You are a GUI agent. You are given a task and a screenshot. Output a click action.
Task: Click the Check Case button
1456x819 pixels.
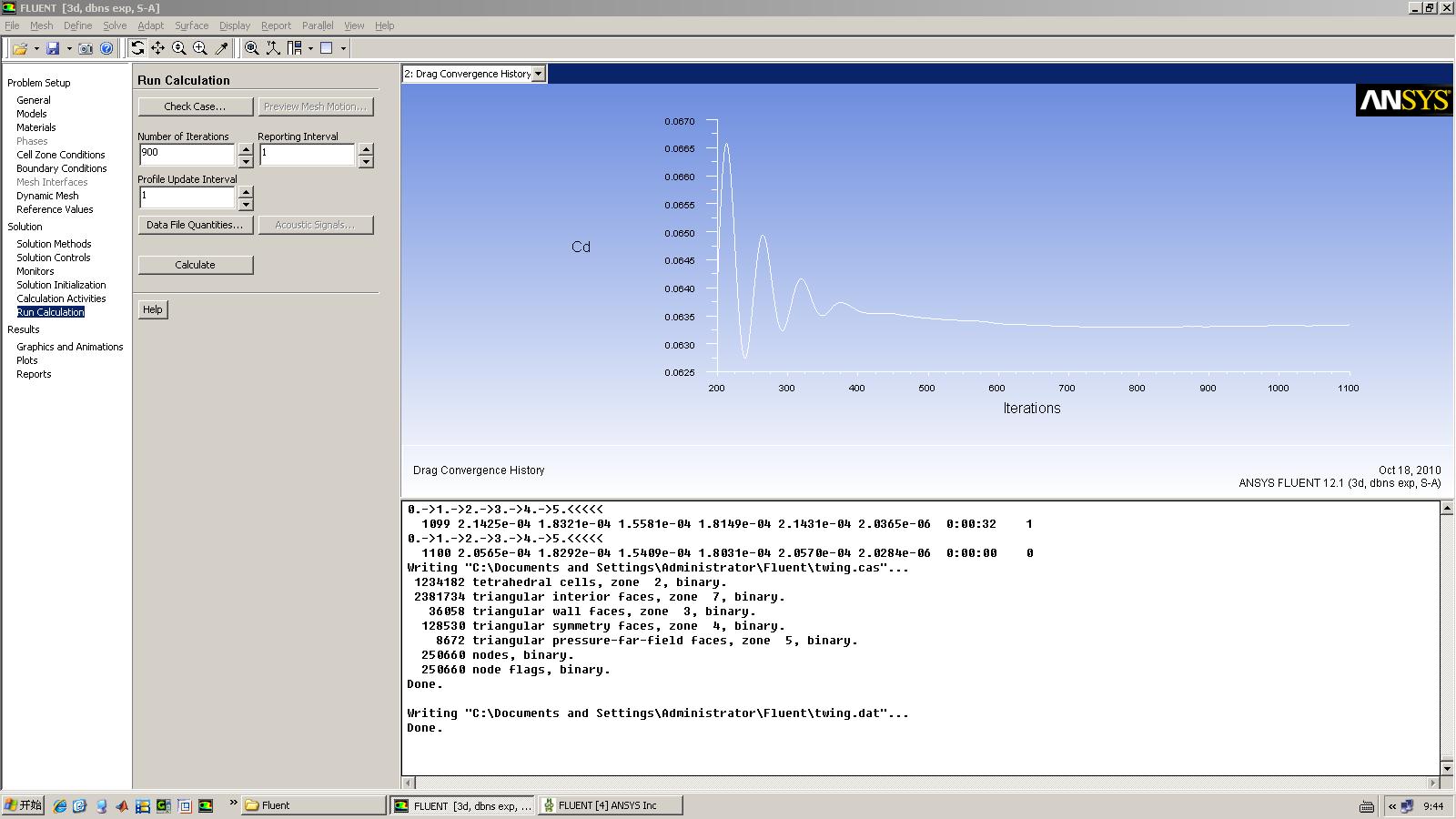[196, 106]
